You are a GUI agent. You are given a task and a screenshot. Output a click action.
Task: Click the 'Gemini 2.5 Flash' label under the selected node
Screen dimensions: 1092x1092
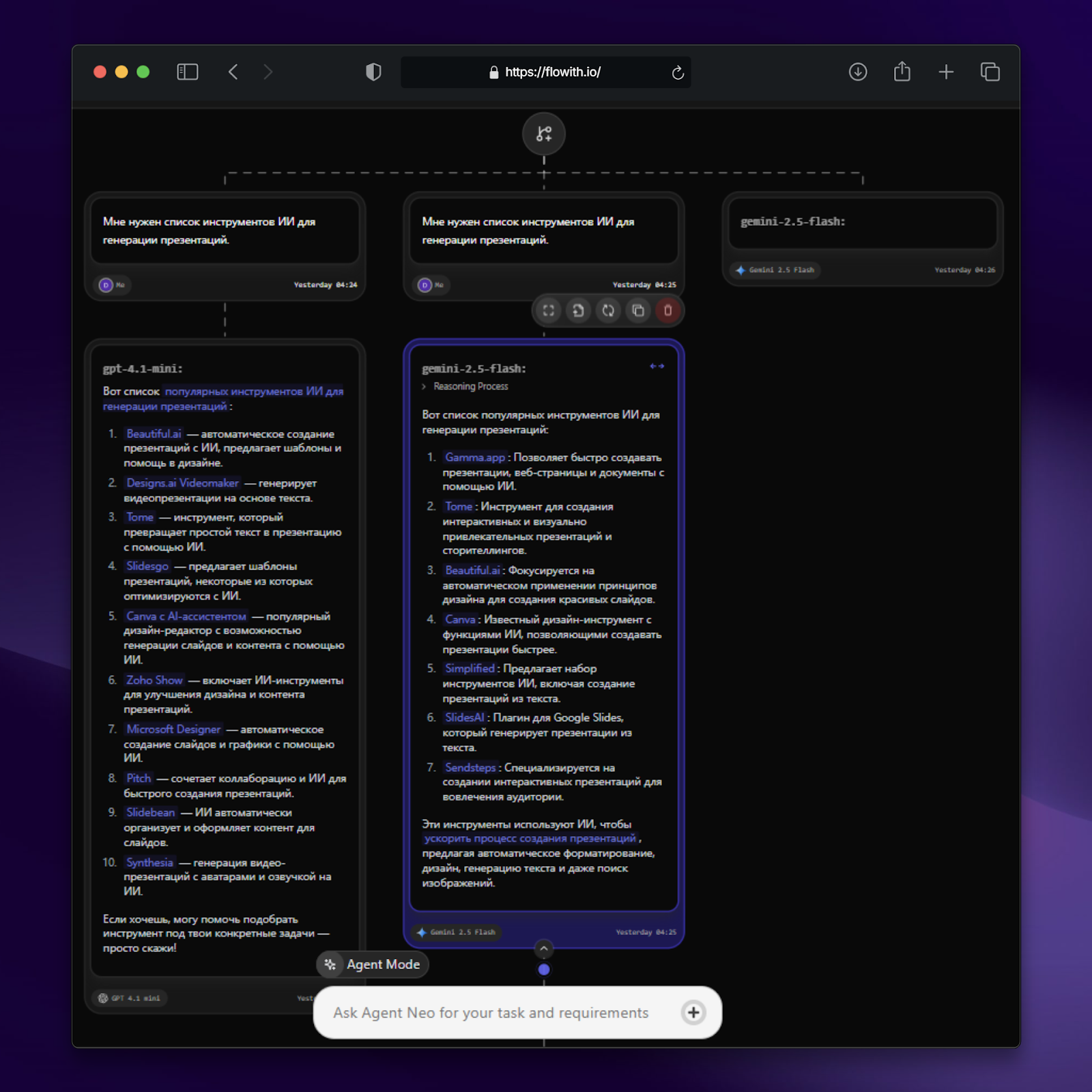point(463,932)
